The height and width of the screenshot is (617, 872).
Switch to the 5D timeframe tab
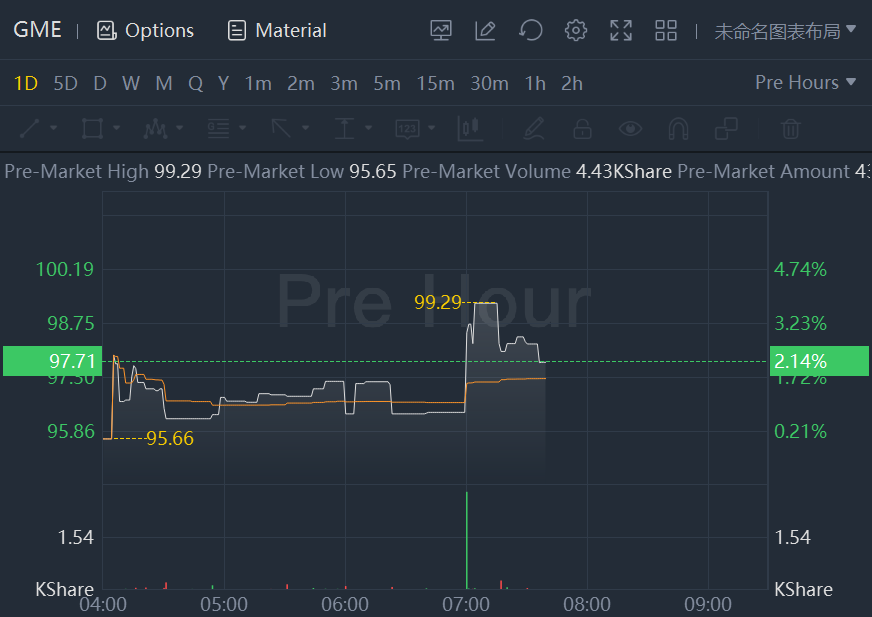click(65, 83)
